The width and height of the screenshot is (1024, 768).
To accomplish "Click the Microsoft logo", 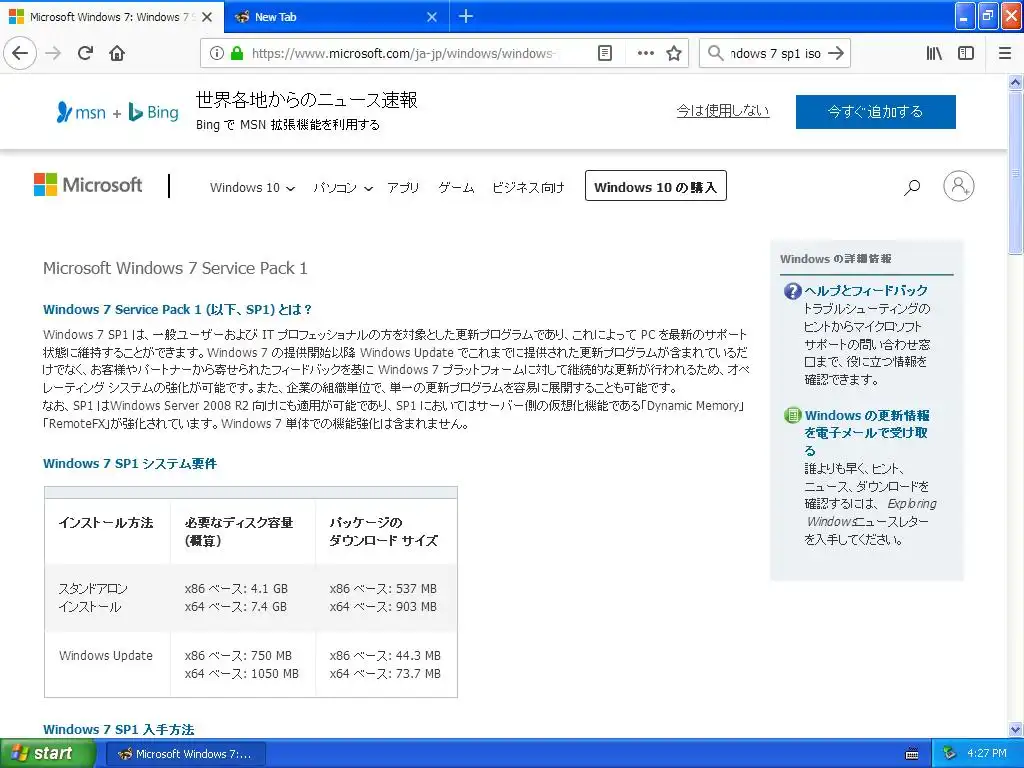I will coord(88,185).
